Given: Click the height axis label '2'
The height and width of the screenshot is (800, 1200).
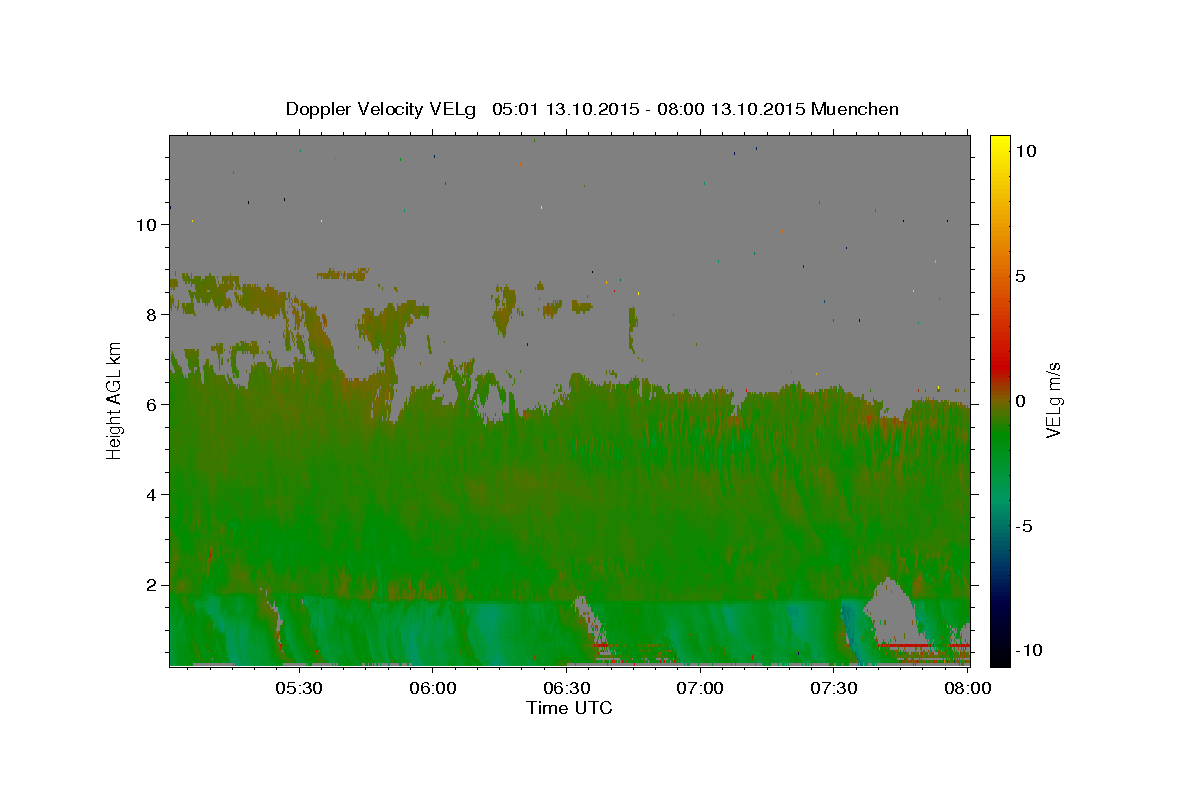Looking at the screenshot, I should (153, 585).
